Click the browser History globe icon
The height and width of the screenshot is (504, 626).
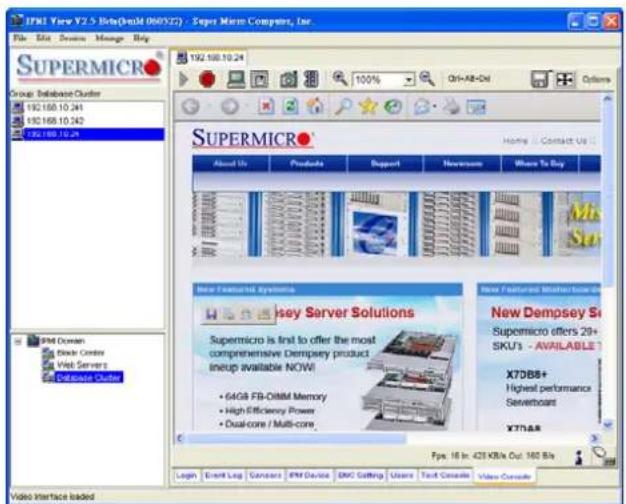[393, 107]
